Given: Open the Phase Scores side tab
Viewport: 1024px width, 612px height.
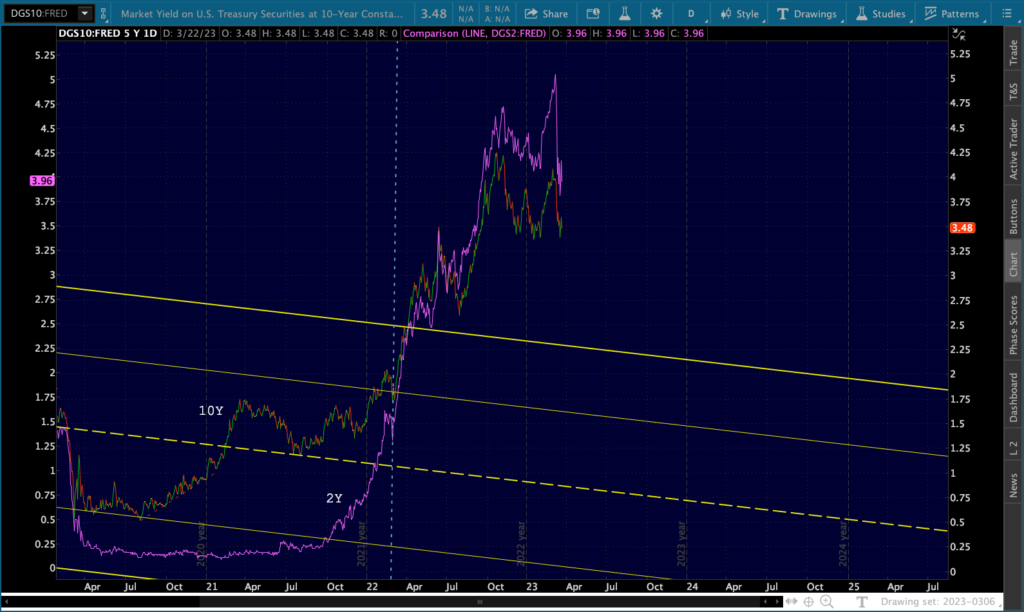Looking at the screenshot, I should tap(1013, 325).
